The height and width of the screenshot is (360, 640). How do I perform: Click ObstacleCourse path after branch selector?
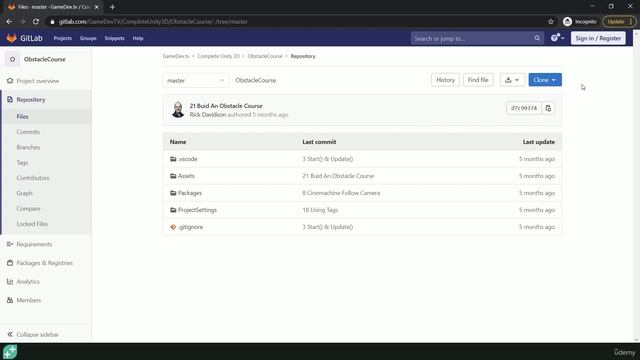point(256,80)
